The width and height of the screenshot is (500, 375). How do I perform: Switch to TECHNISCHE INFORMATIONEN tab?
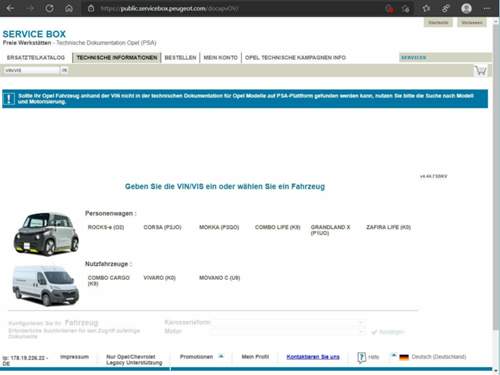point(117,58)
